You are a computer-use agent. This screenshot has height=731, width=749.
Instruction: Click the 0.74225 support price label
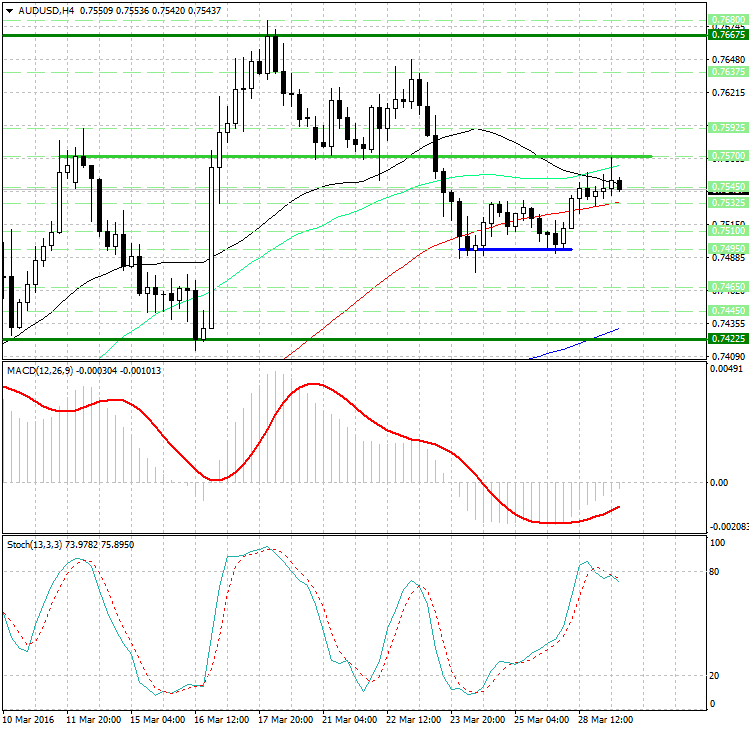(x=727, y=339)
